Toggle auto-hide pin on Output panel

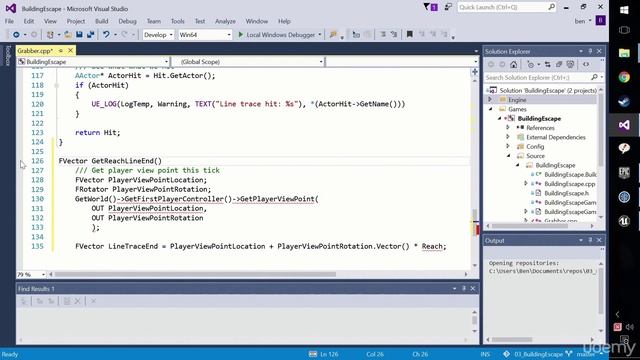(590, 240)
